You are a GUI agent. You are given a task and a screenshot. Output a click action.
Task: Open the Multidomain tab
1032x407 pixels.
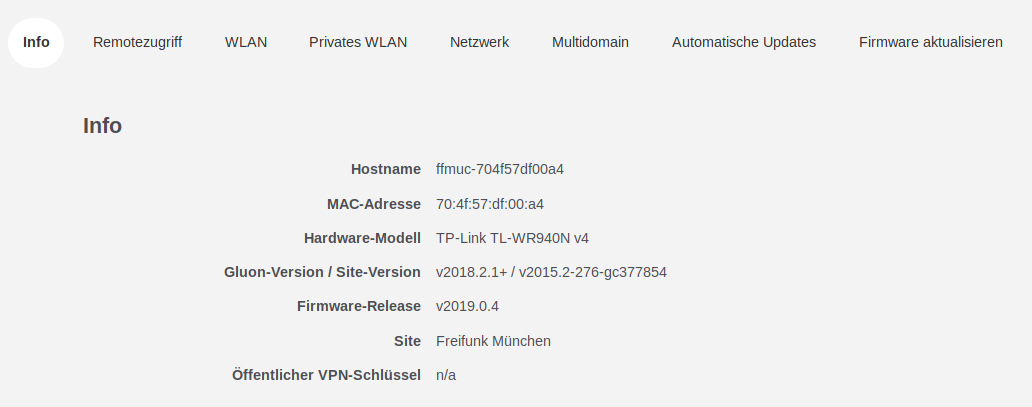pyautogui.click(x=590, y=42)
